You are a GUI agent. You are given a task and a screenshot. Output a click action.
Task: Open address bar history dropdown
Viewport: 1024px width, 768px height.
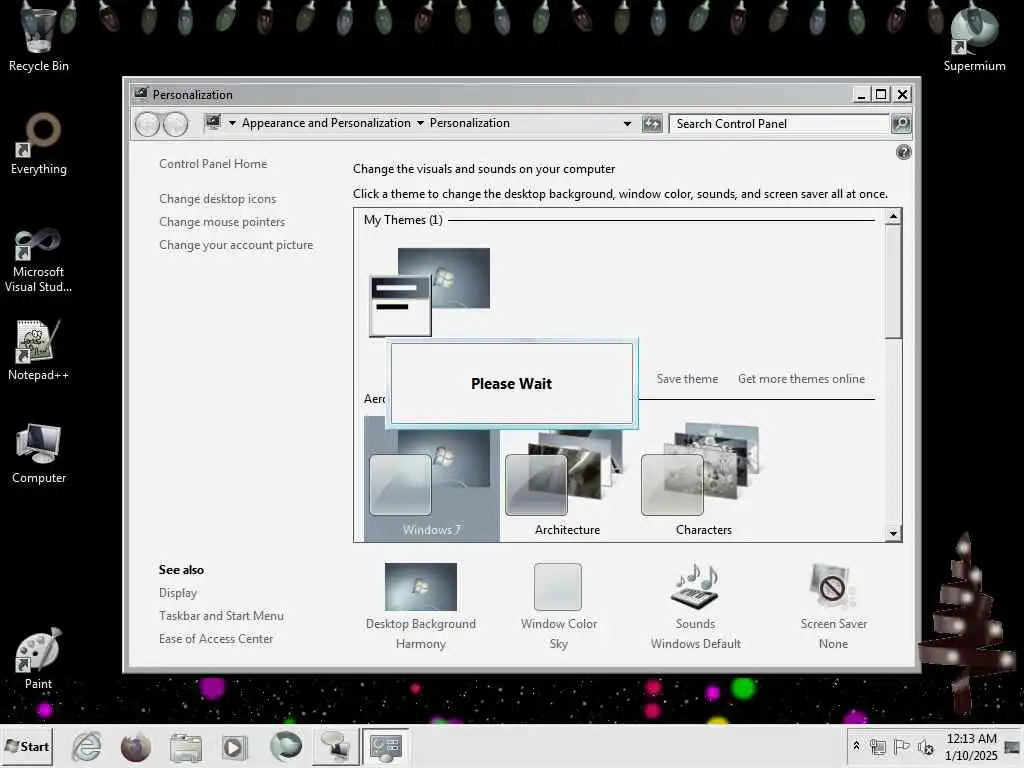627,123
